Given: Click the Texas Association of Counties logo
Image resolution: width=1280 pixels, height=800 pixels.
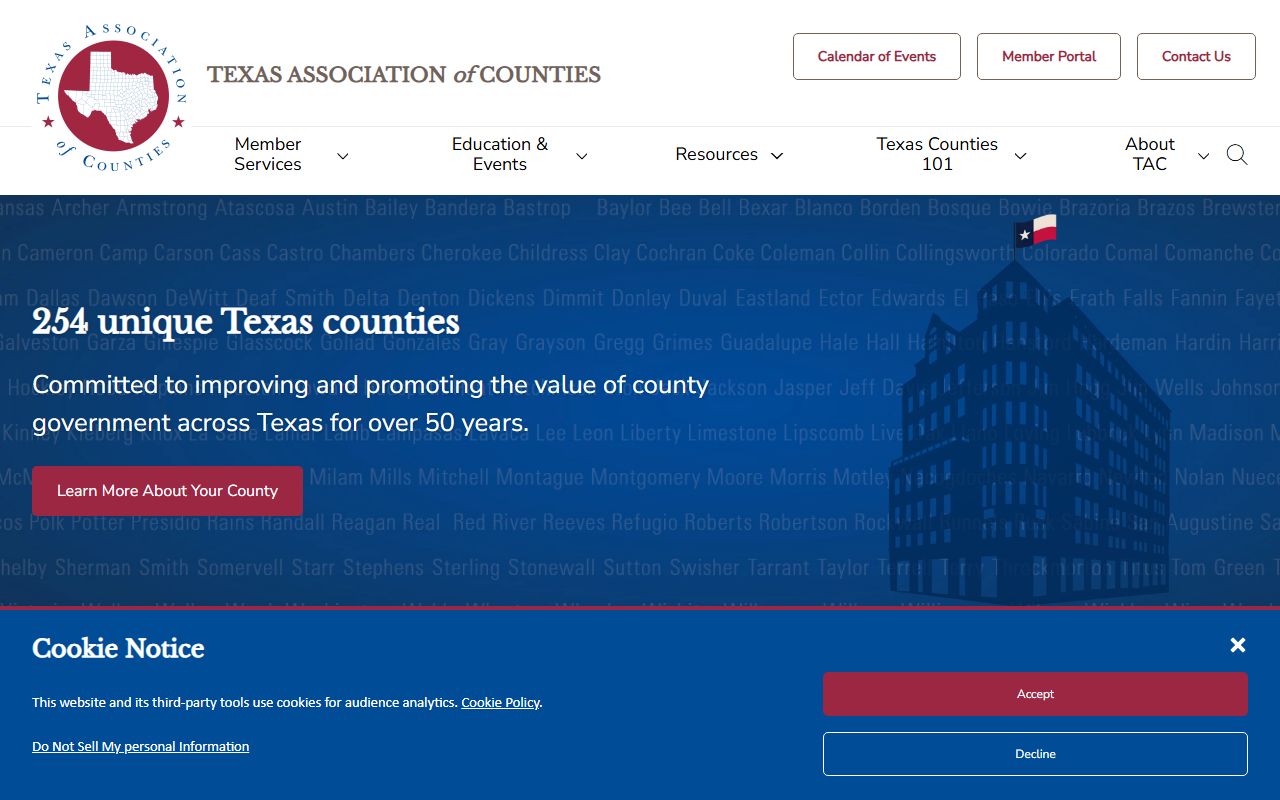Looking at the screenshot, I should pyautogui.click(x=112, y=96).
